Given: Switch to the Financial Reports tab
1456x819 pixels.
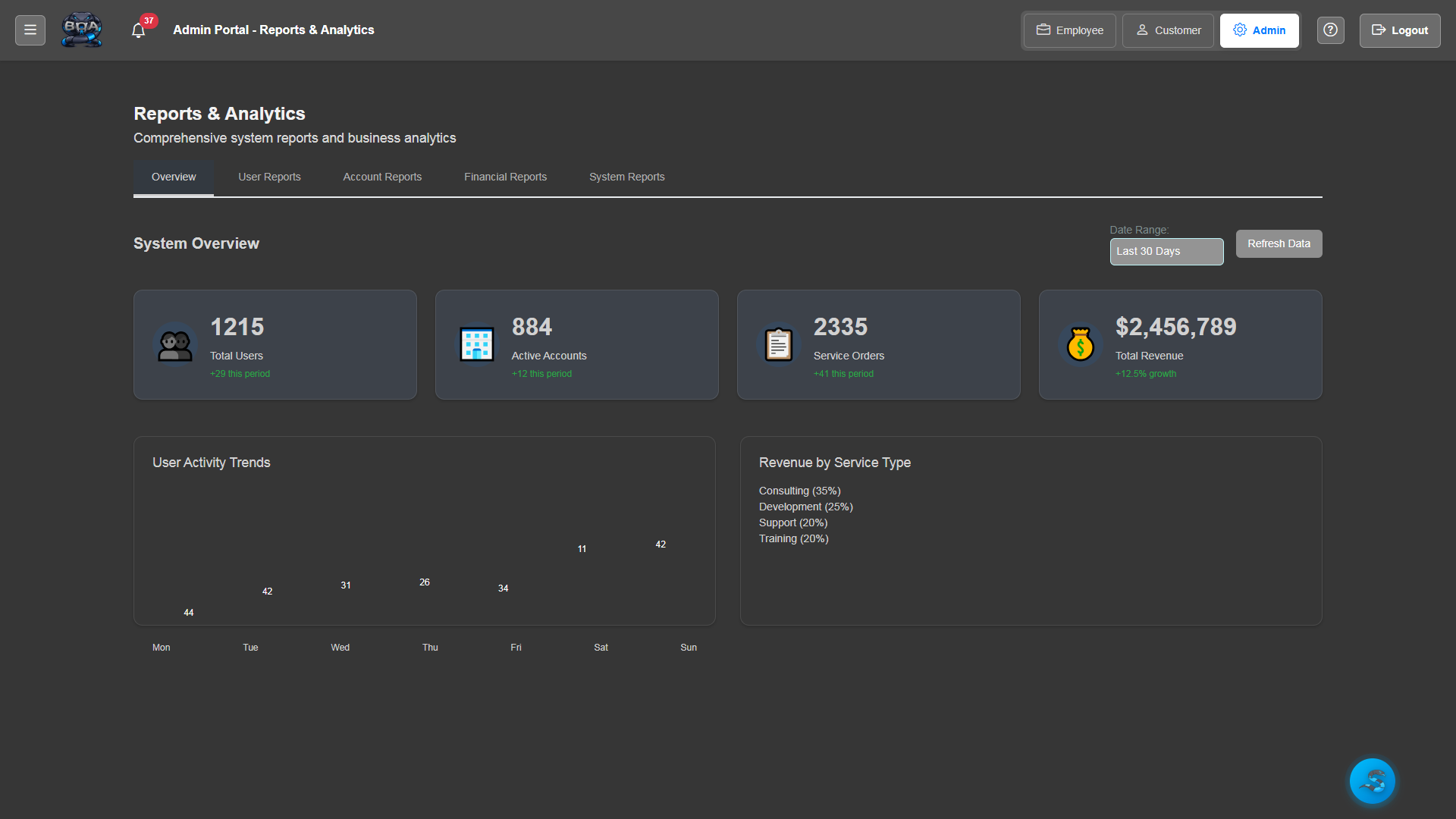Looking at the screenshot, I should pyautogui.click(x=505, y=177).
